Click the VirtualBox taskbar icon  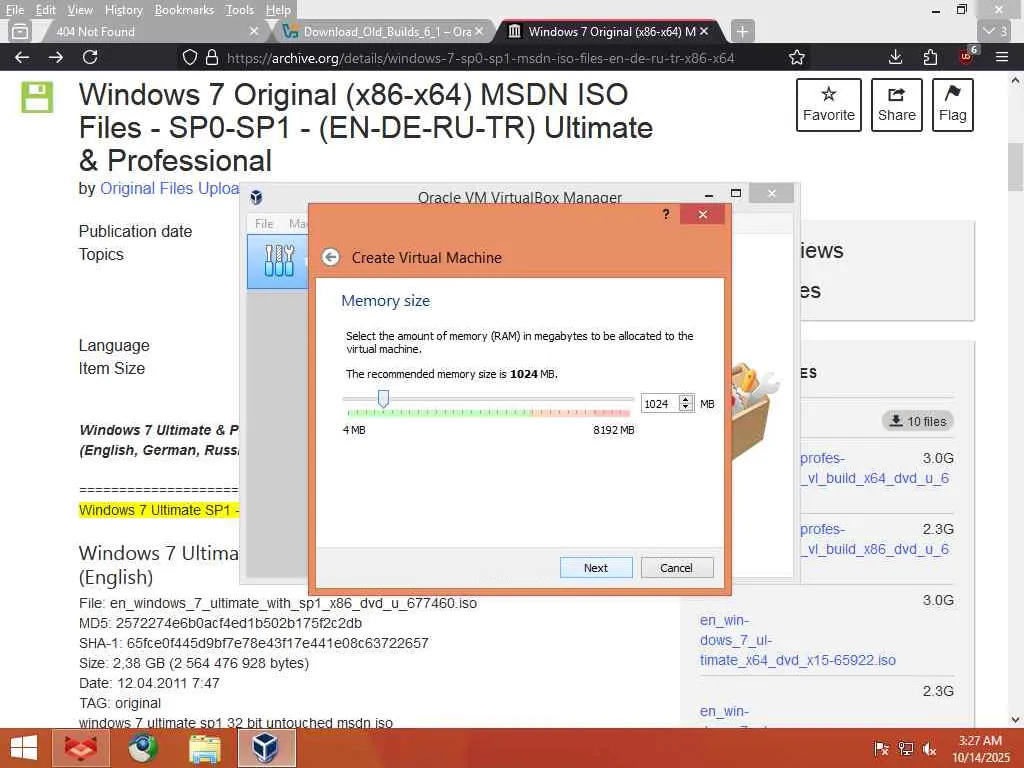(266, 748)
